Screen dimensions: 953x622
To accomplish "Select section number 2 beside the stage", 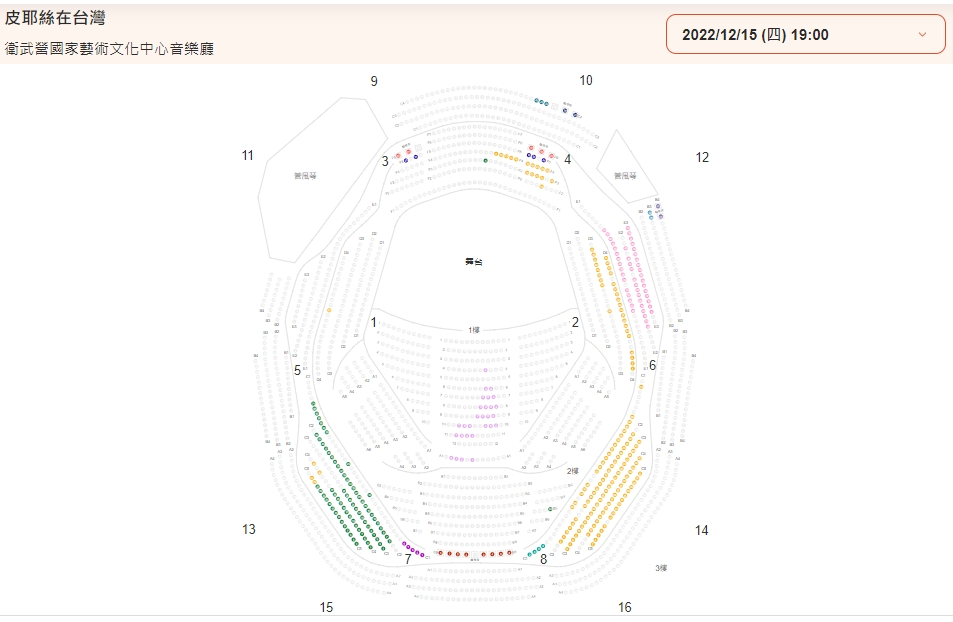I will point(575,322).
